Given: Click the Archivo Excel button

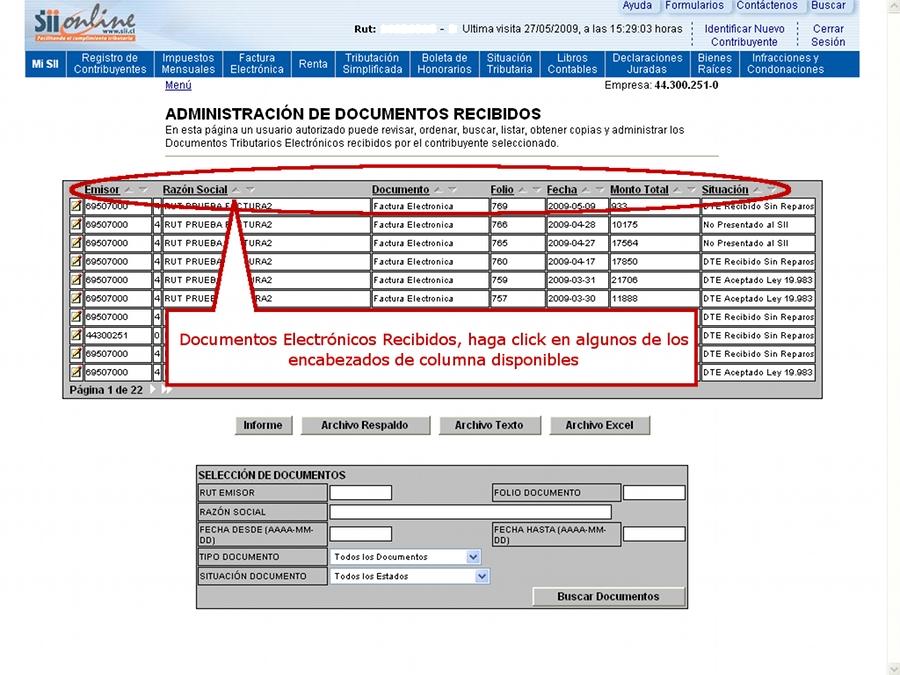Looking at the screenshot, I should coord(599,425).
